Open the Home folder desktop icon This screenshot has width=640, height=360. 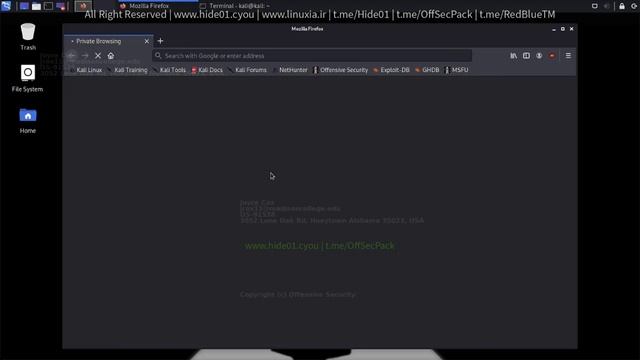coord(28,121)
